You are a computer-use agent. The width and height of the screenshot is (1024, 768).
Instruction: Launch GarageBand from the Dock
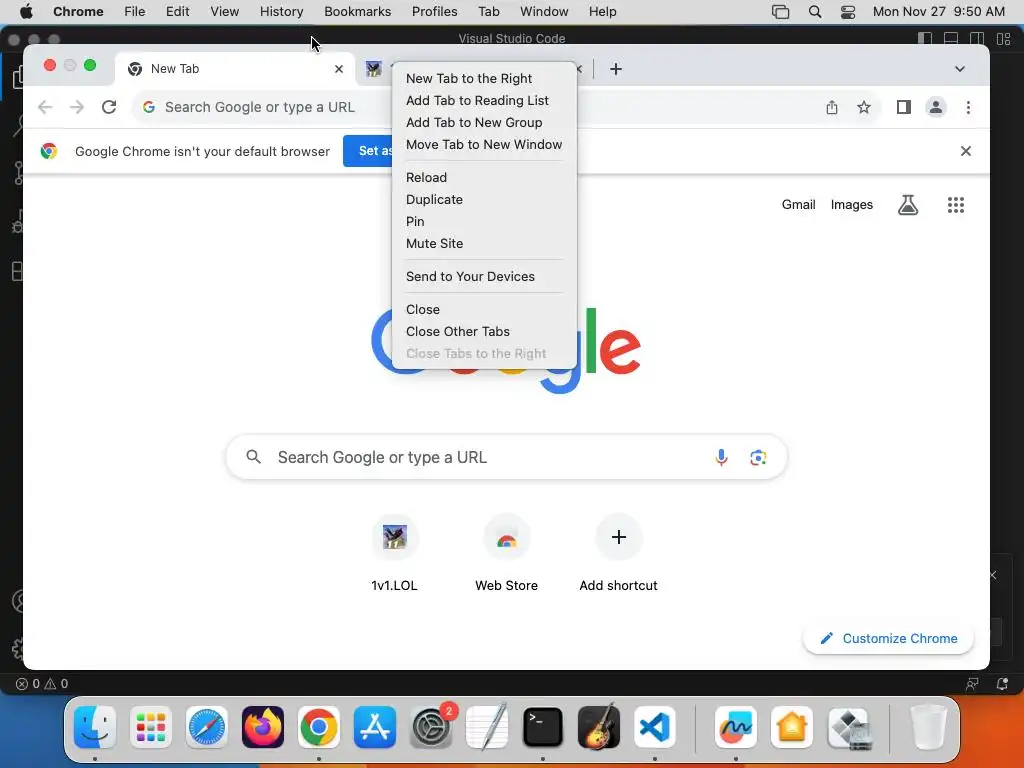(599, 727)
